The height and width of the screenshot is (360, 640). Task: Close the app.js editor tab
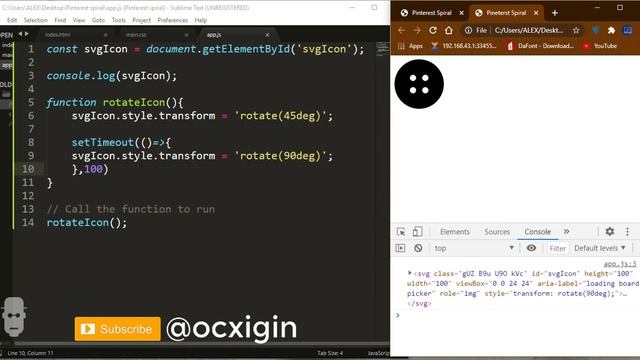(x=267, y=35)
